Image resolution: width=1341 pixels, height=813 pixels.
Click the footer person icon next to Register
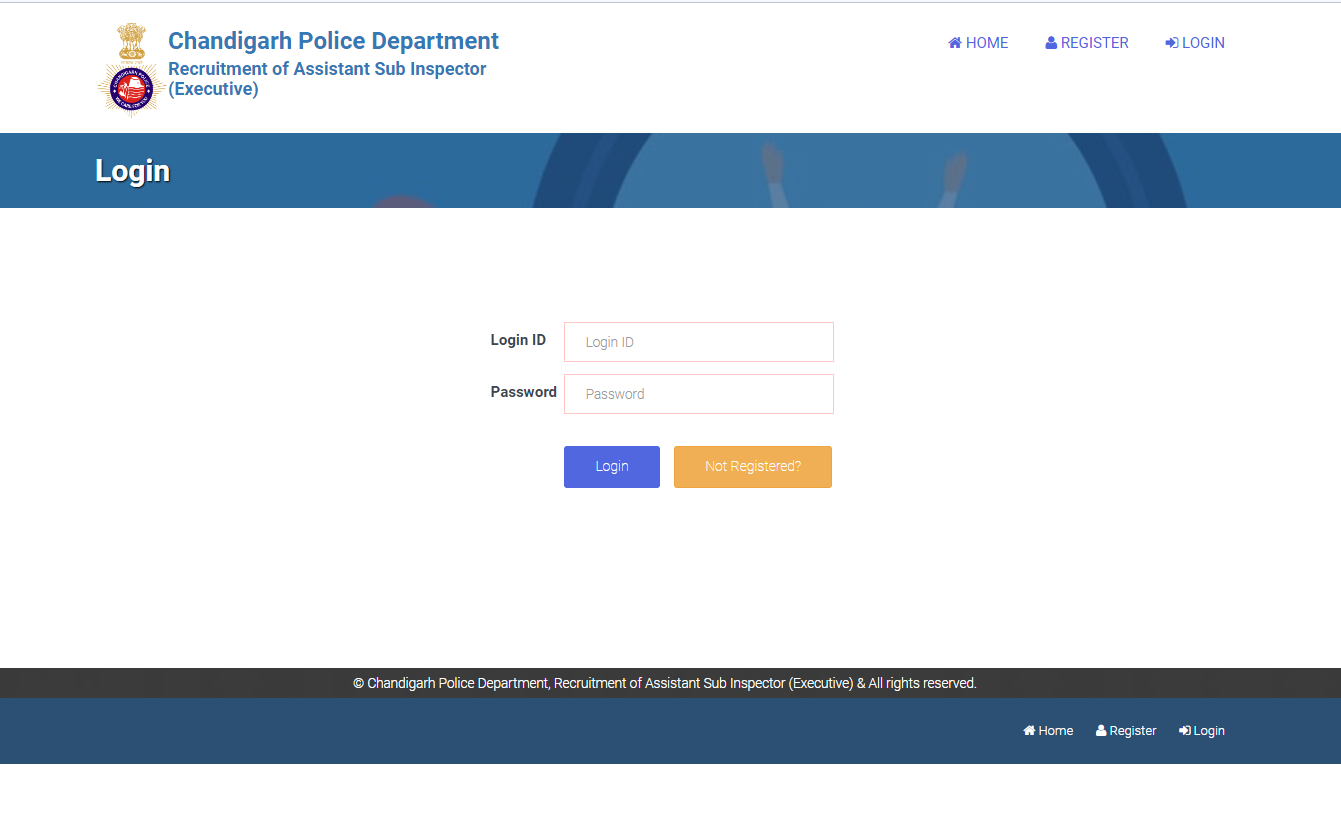[1101, 731]
